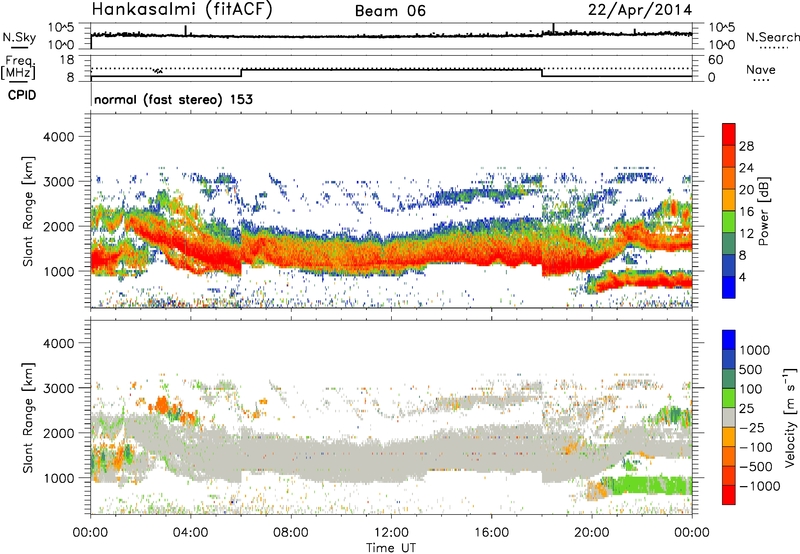Select the Beam 06 header text
The width and height of the screenshot is (800, 554).
pos(390,11)
